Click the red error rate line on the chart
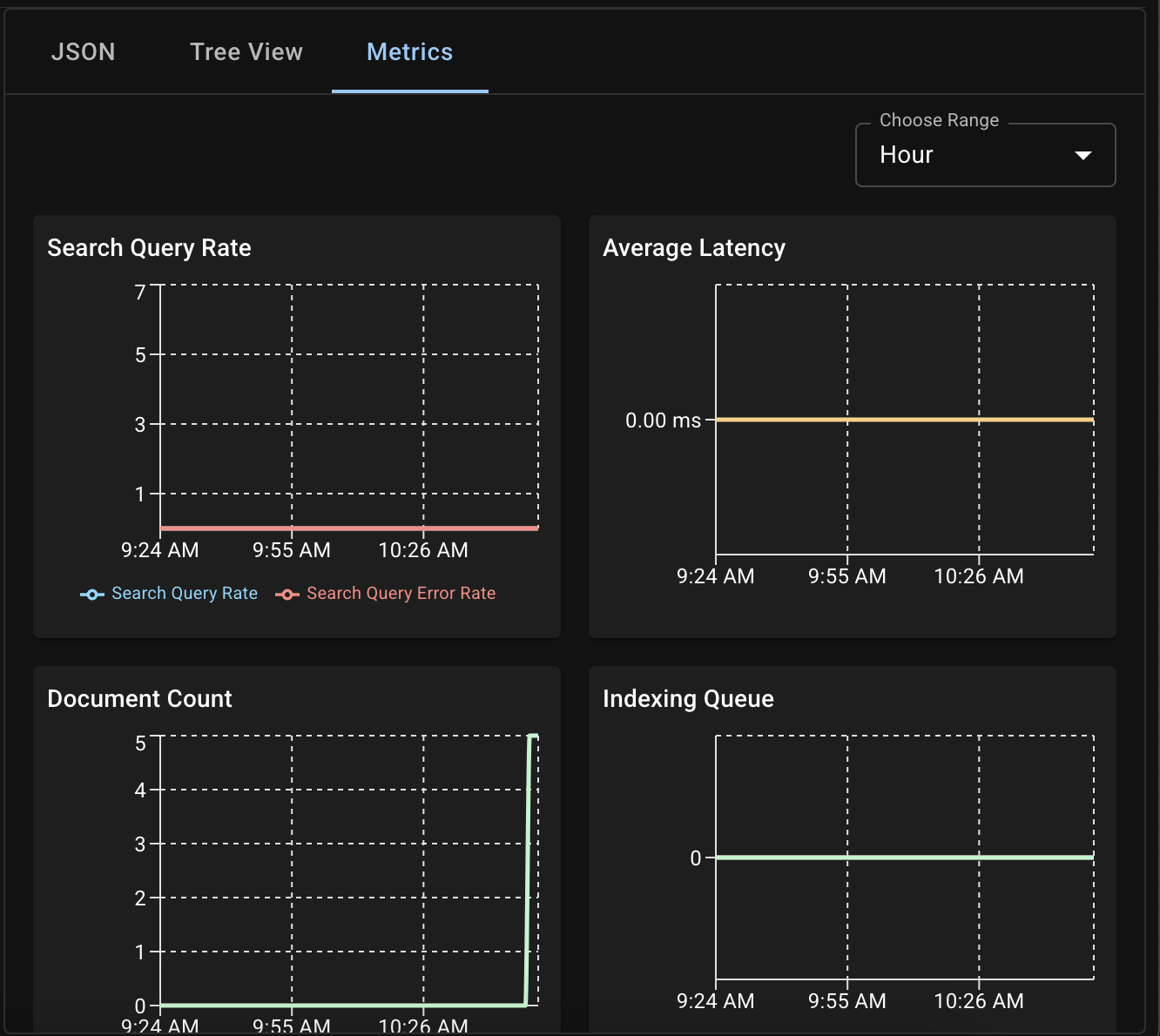The width and height of the screenshot is (1160, 1036). 348,527
